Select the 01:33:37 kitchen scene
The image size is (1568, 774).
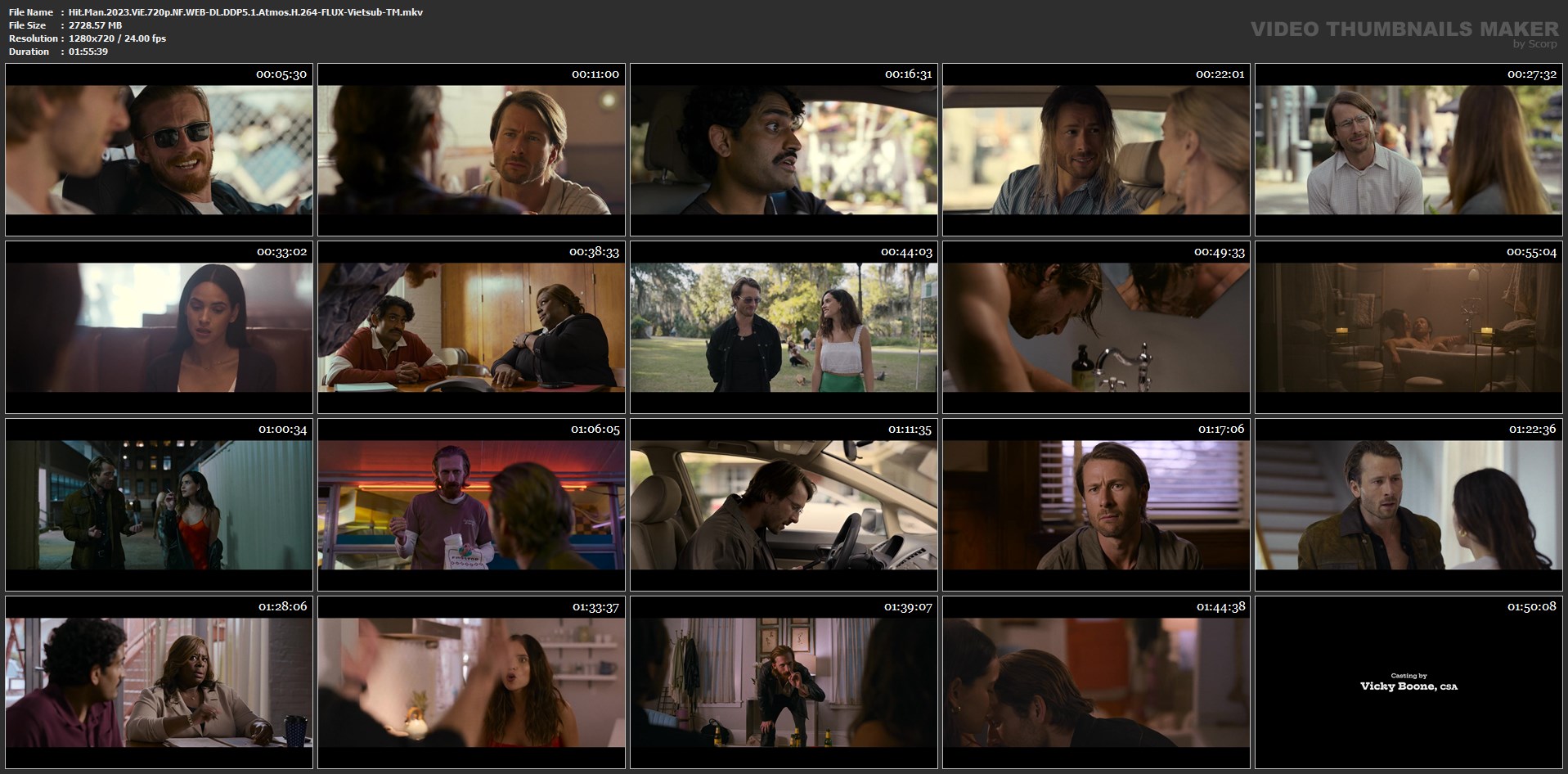[471, 682]
